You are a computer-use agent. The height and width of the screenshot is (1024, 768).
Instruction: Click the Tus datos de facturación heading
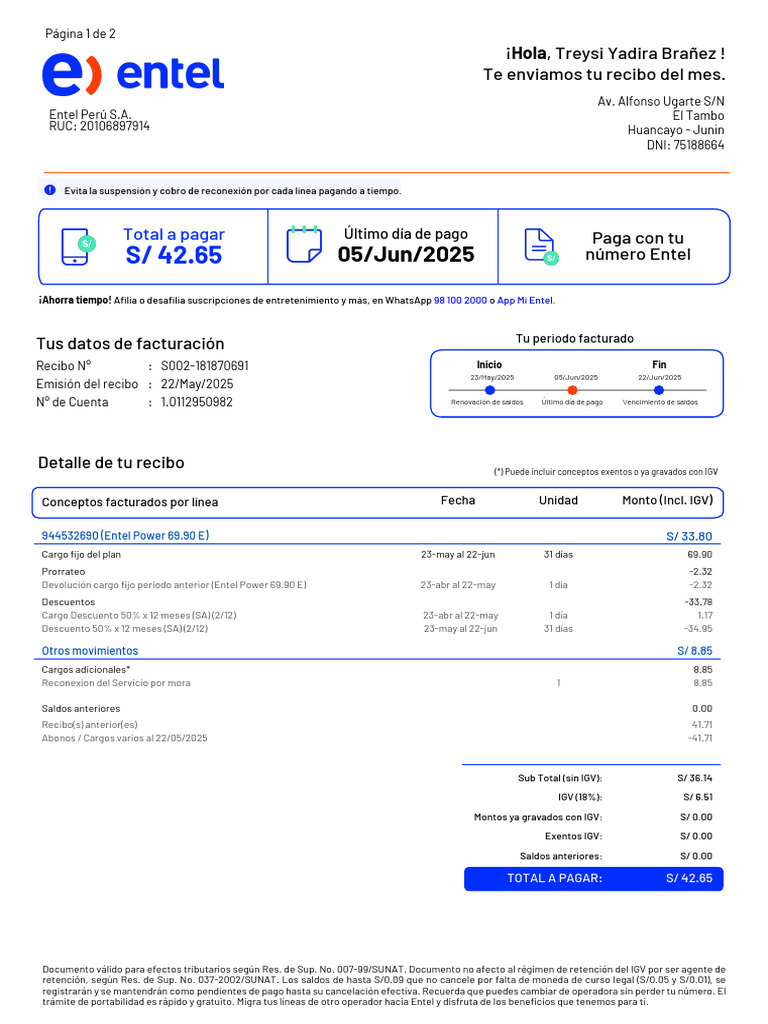[x=131, y=344]
